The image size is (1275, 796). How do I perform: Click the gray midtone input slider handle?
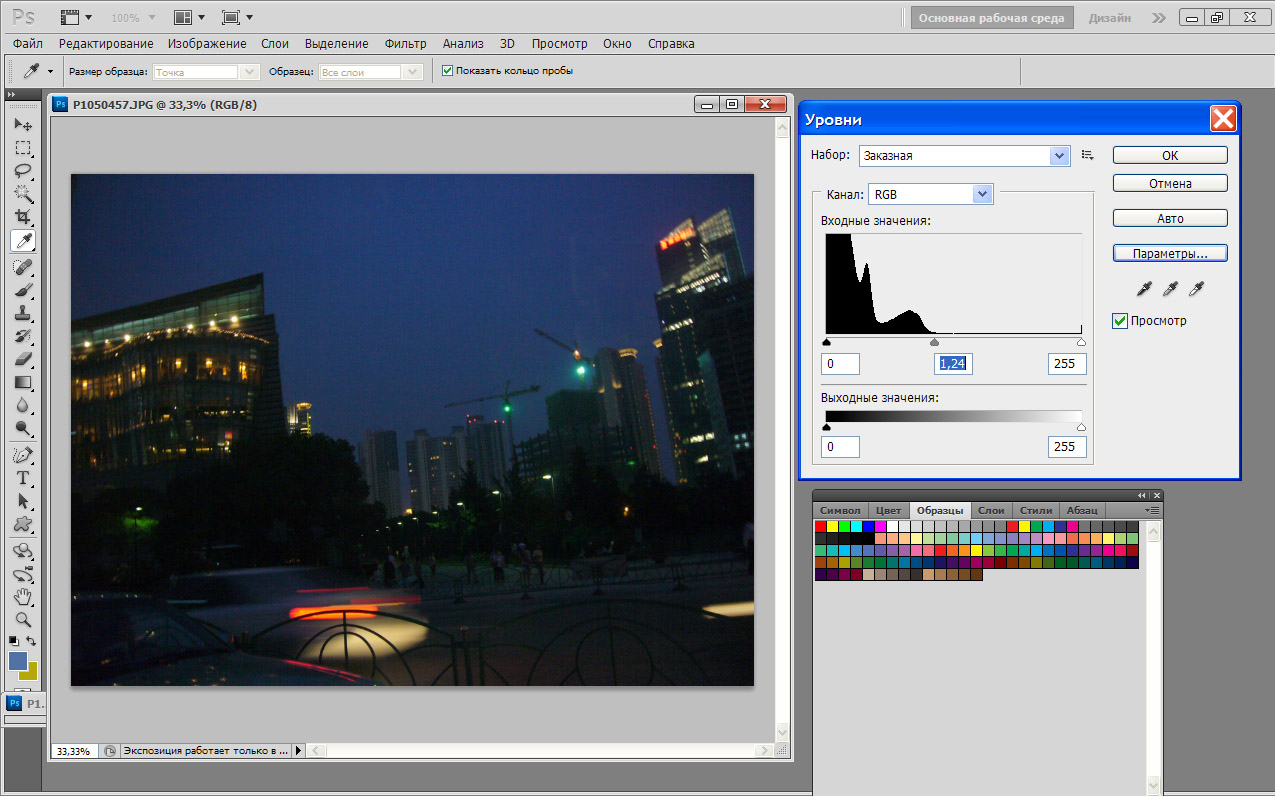(934, 342)
